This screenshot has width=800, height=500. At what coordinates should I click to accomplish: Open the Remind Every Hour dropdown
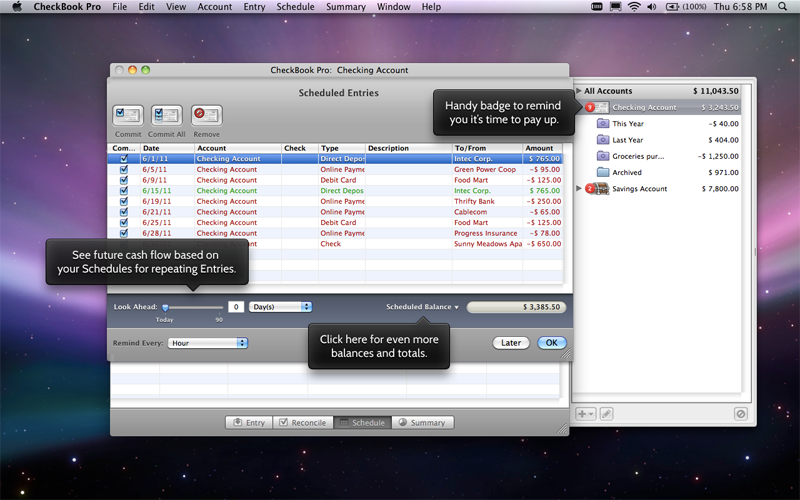(208, 343)
